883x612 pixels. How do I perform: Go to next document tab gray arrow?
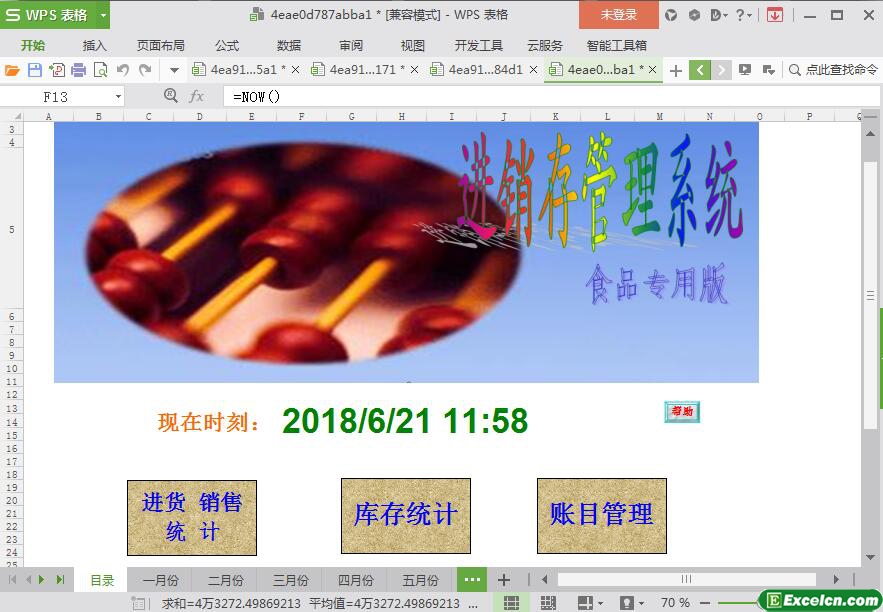721,70
